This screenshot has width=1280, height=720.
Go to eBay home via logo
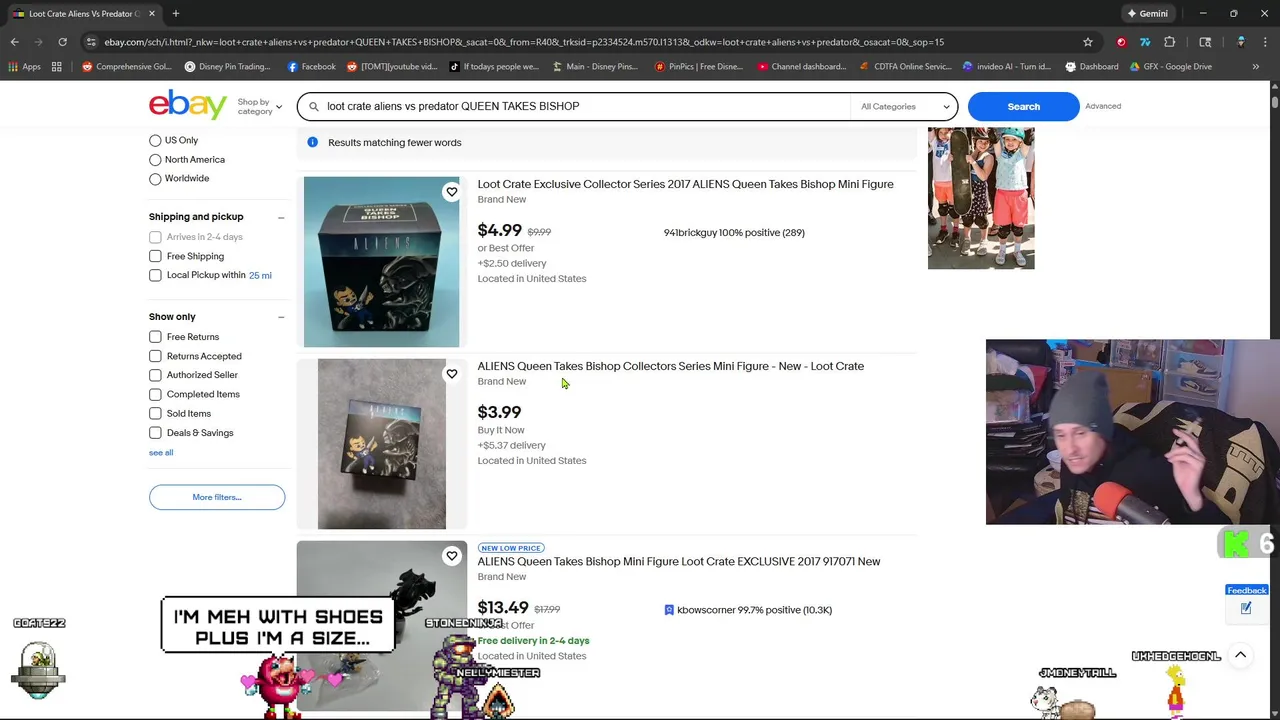pyautogui.click(x=188, y=105)
